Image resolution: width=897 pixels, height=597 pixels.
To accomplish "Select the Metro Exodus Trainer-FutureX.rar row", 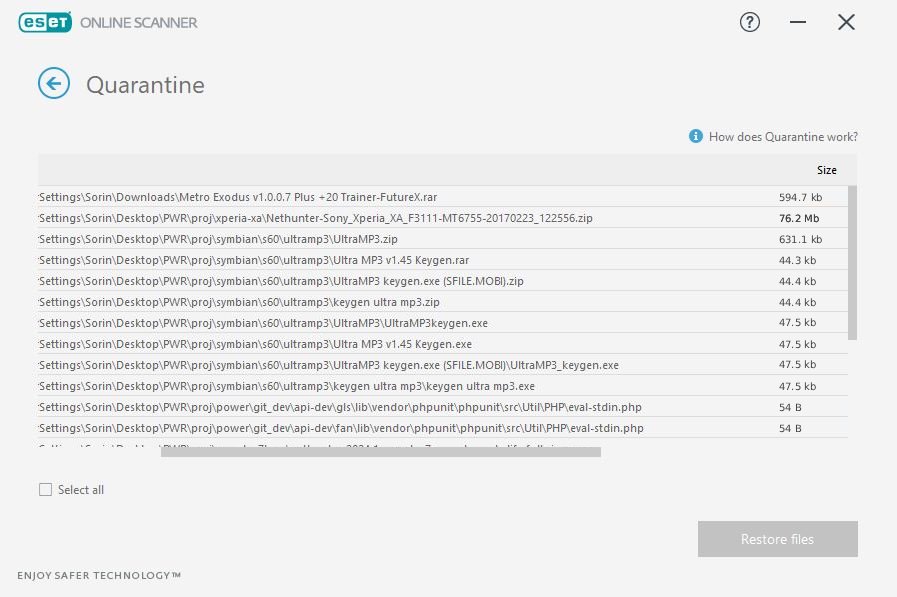I will click(x=443, y=197).
